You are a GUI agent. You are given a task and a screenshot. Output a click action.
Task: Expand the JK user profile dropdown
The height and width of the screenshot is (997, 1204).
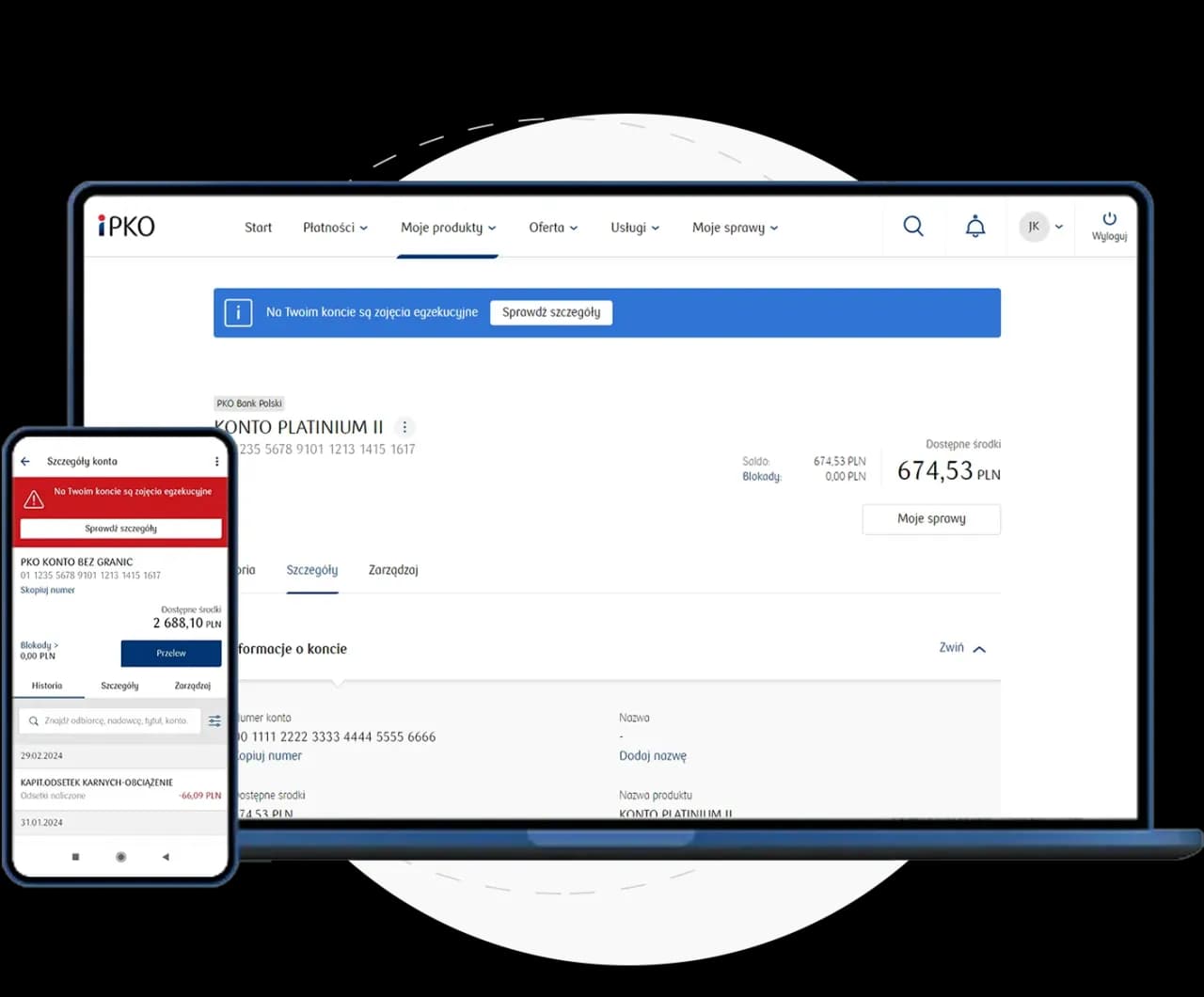(1041, 227)
